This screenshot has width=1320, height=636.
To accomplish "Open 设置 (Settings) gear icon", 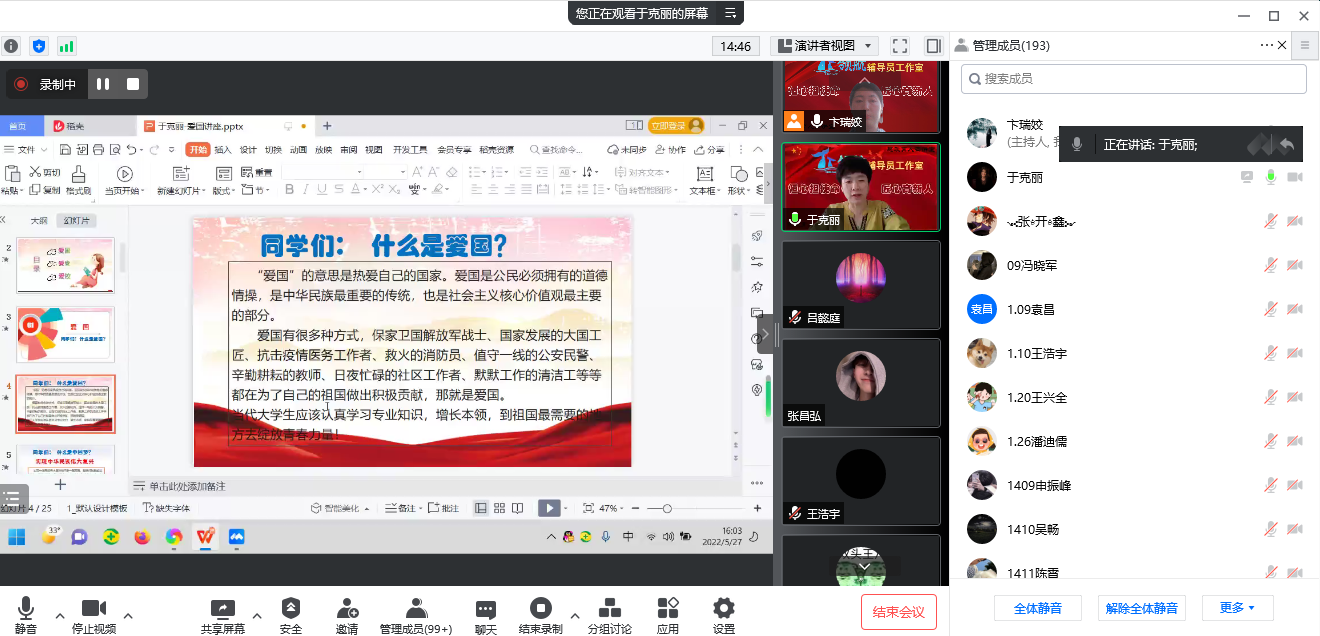I will click(723, 609).
